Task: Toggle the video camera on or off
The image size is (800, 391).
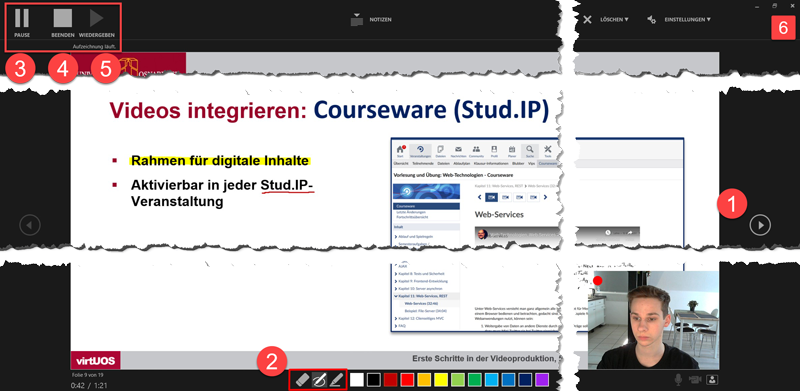Action: pyautogui.click(x=695, y=379)
